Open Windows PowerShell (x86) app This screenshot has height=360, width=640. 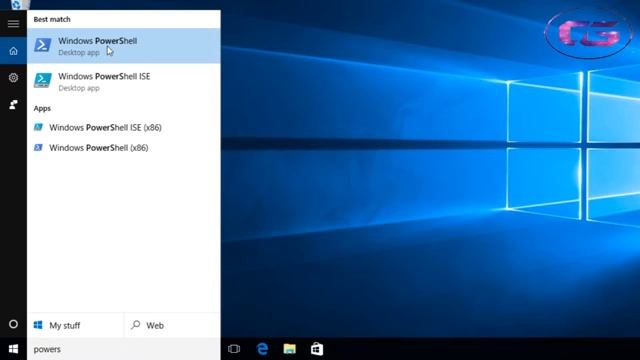[124, 148]
